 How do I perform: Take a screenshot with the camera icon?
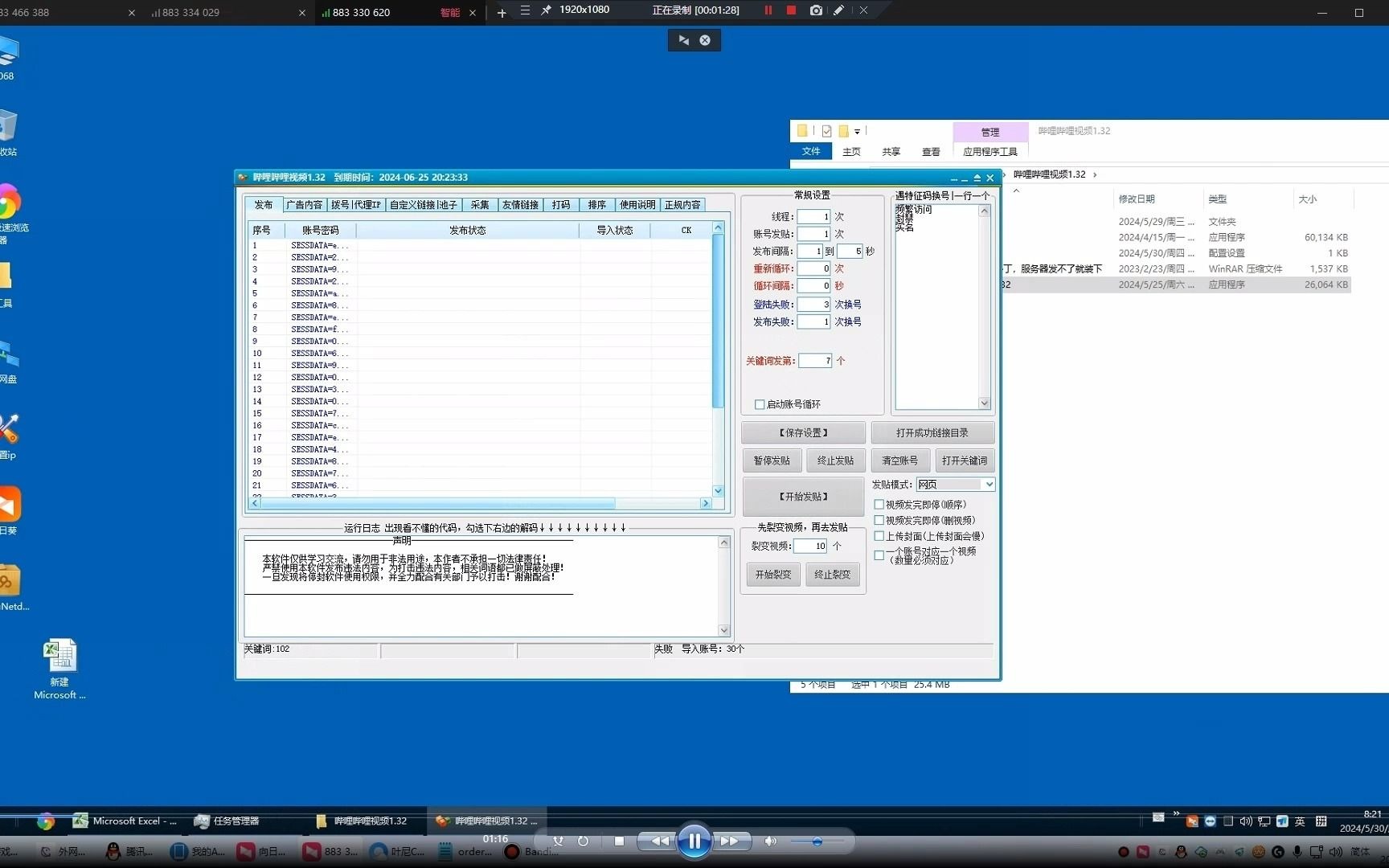tap(816, 10)
